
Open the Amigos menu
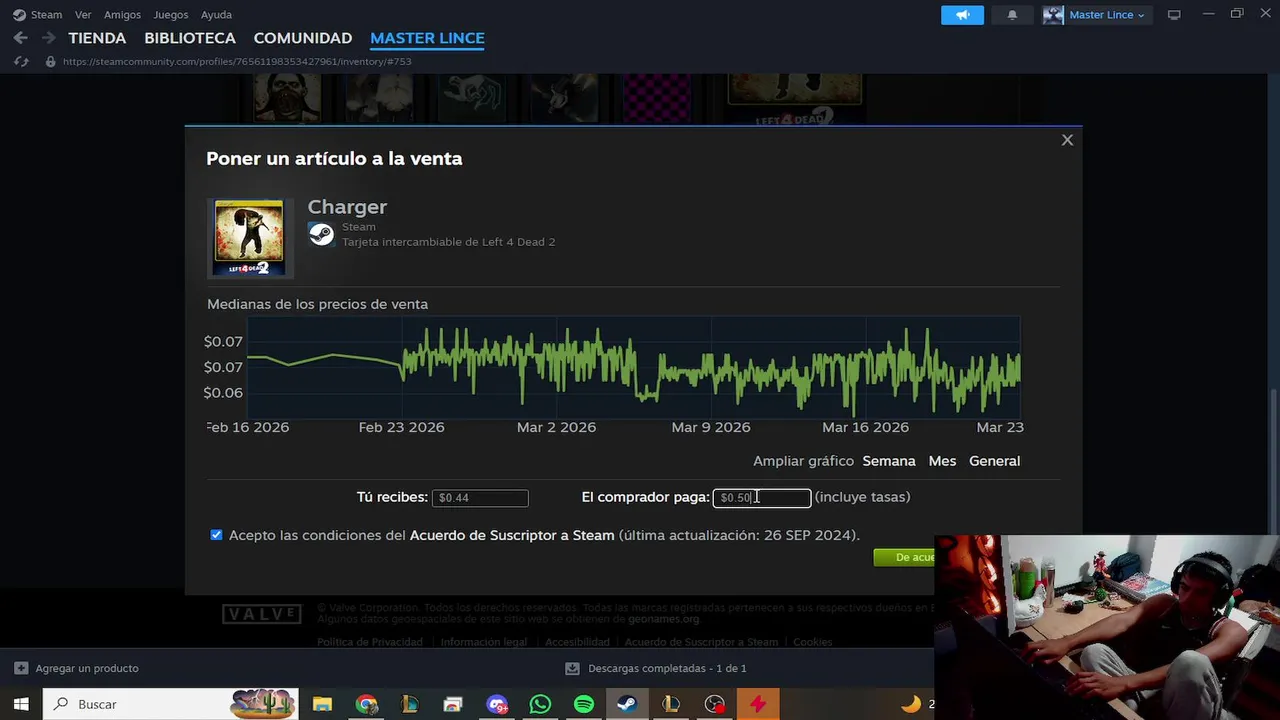(122, 15)
